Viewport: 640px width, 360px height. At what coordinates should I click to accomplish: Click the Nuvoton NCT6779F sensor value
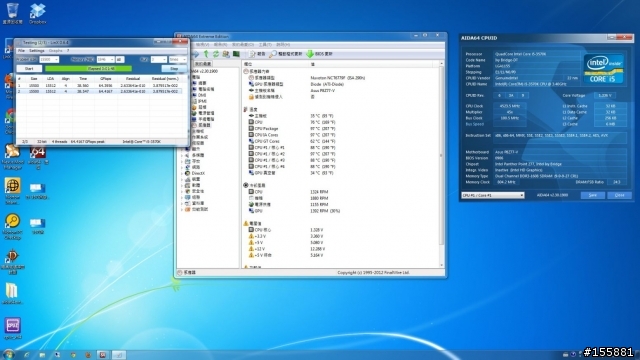point(338,78)
